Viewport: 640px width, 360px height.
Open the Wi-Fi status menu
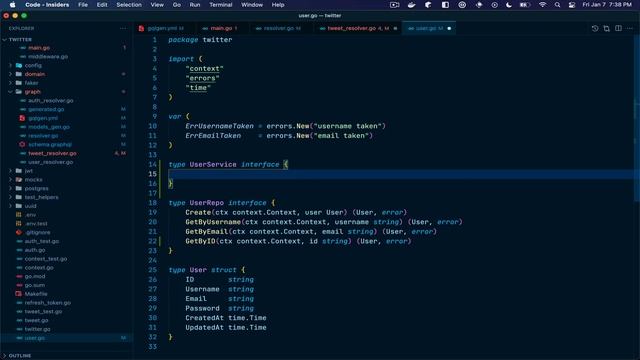[542, 5]
